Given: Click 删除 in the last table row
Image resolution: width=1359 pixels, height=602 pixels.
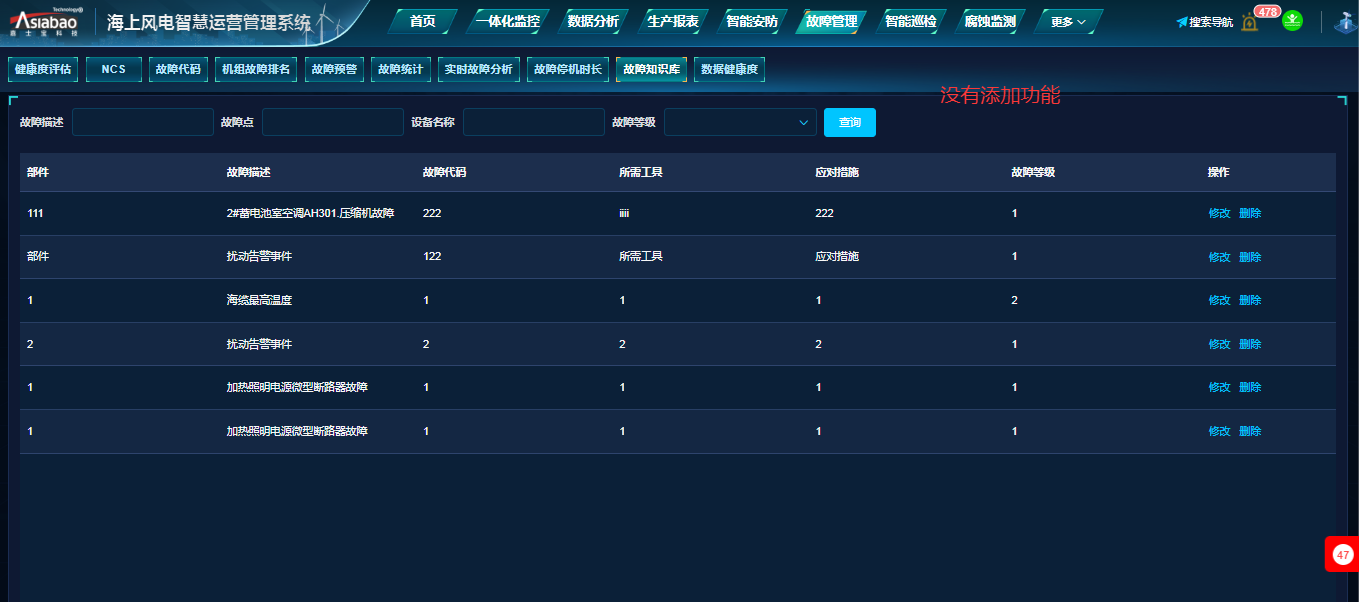Looking at the screenshot, I should [x=1250, y=431].
